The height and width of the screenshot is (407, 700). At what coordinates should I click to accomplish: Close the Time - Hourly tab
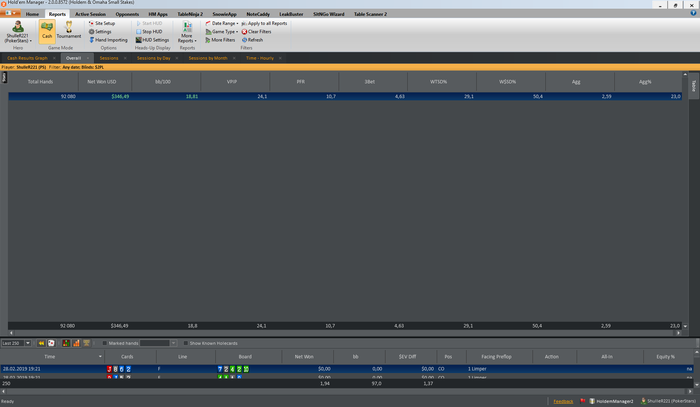pyautogui.click(x=280, y=58)
